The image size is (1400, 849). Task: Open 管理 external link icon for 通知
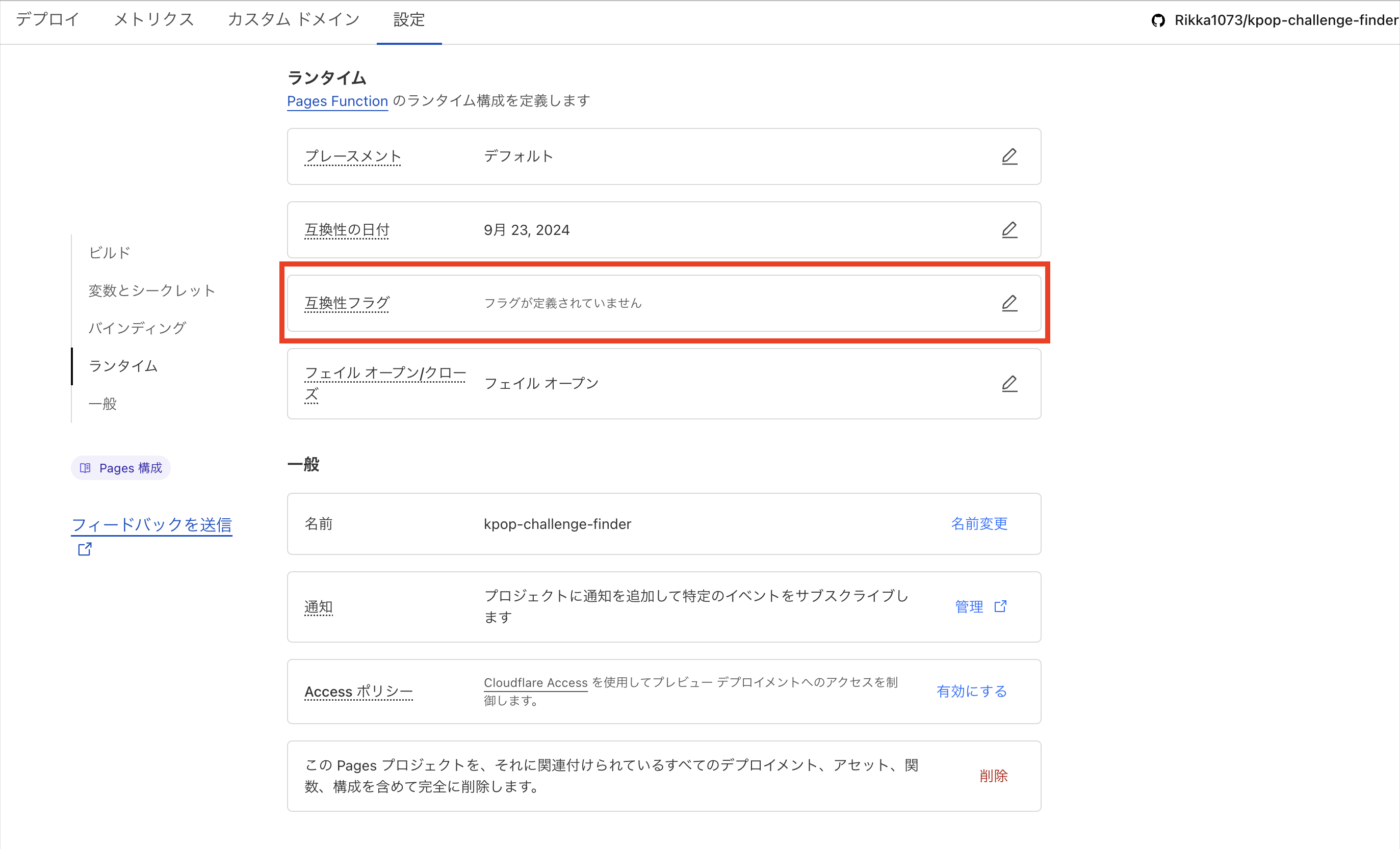(x=1001, y=606)
